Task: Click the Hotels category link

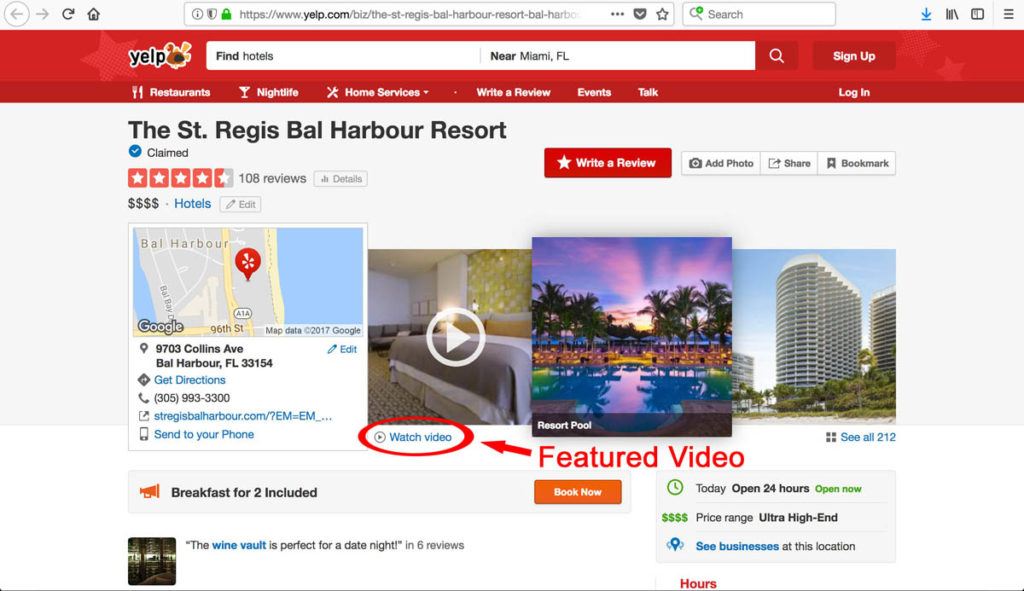Action: point(192,203)
